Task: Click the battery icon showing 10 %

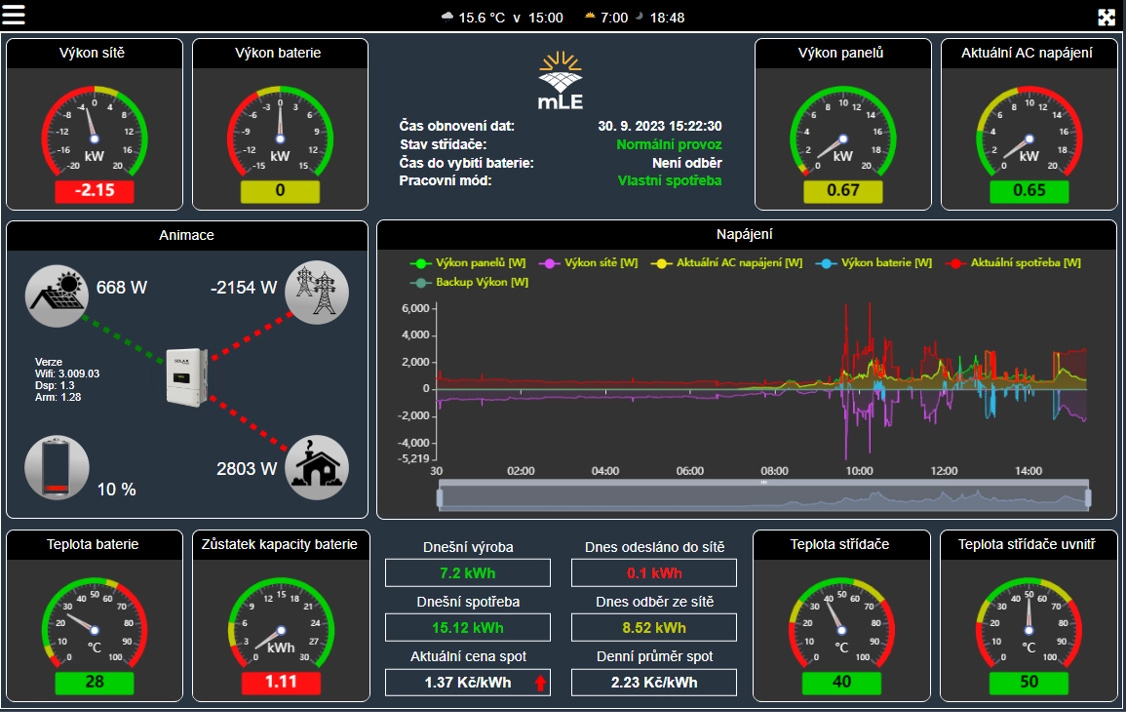Action: click(x=57, y=467)
